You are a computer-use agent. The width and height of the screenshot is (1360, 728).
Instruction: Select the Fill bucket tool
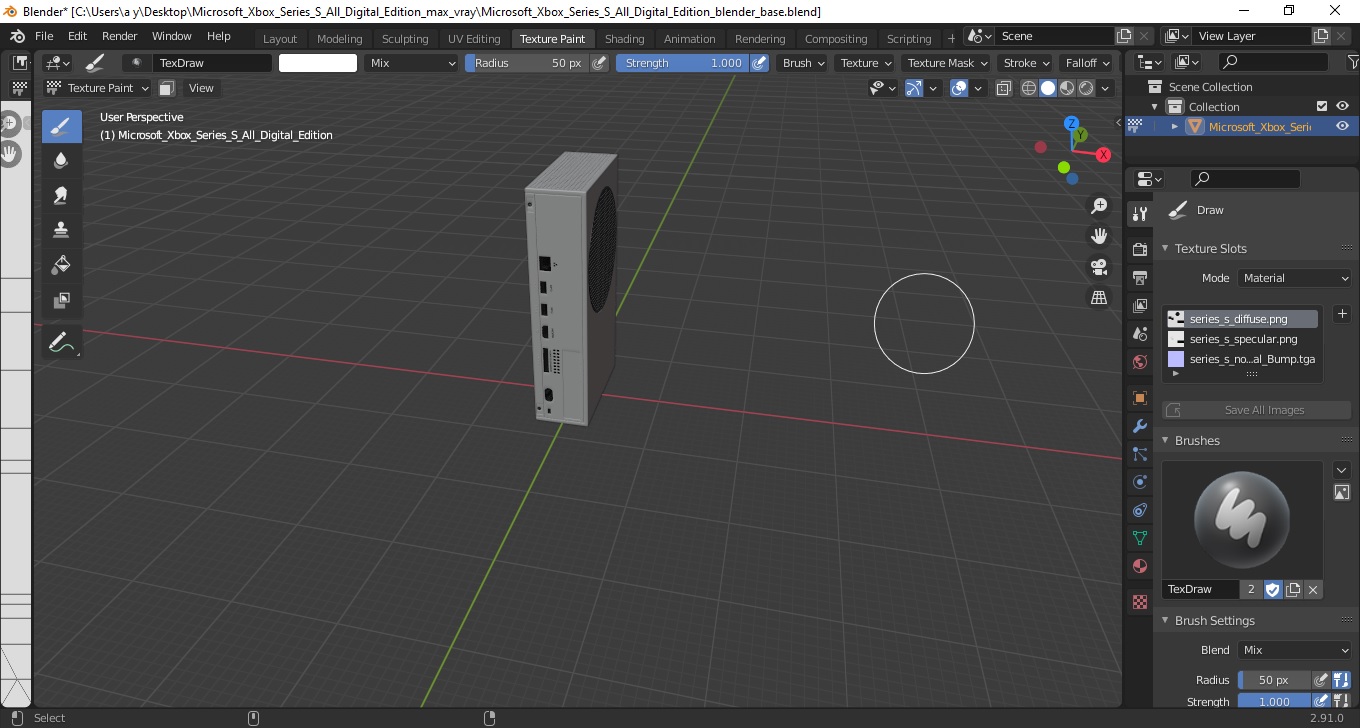[x=61, y=265]
